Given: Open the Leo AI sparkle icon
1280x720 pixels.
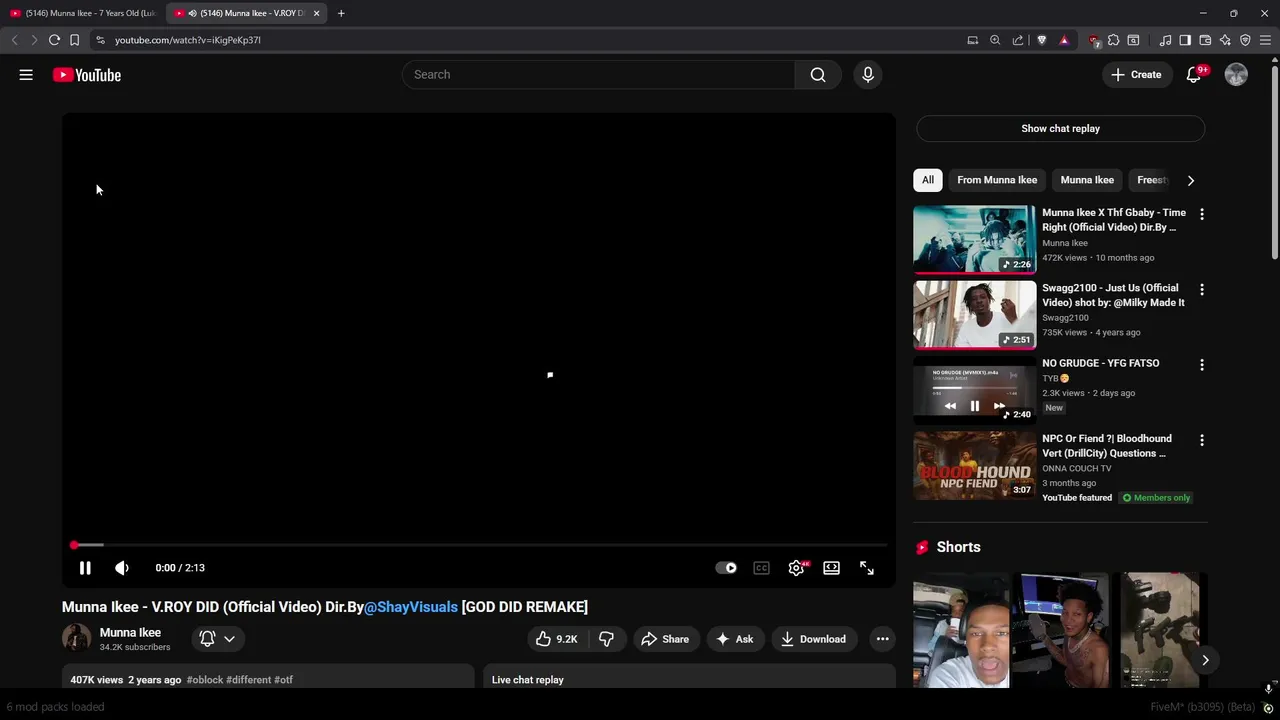Looking at the screenshot, I should point(1225,40).
